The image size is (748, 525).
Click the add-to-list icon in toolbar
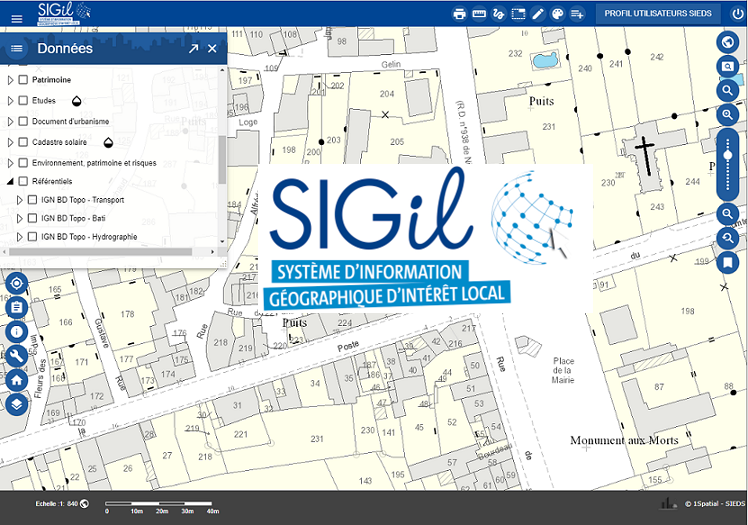click(577, 14)
